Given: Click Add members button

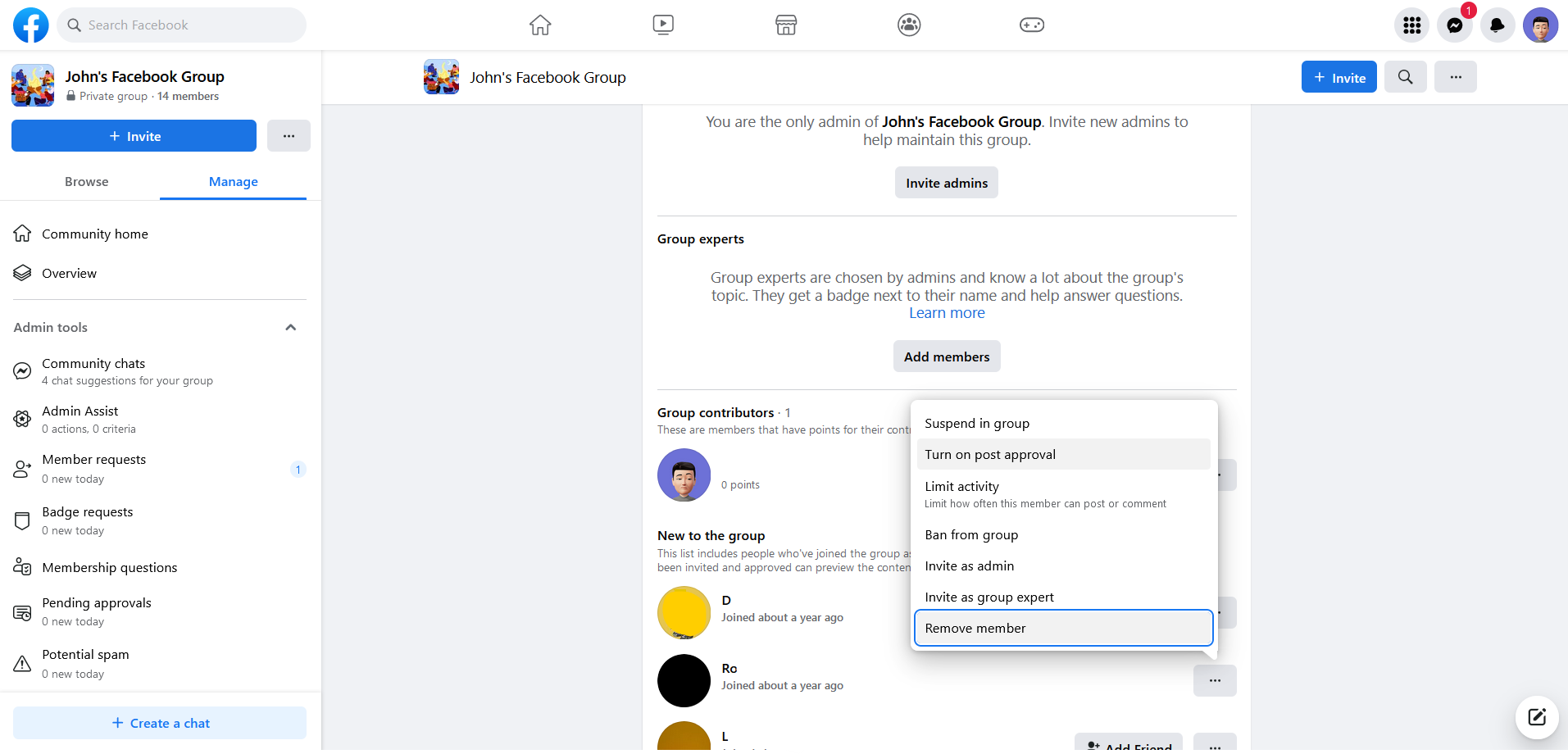Looking at the screenshot, I should coord(947,357).
